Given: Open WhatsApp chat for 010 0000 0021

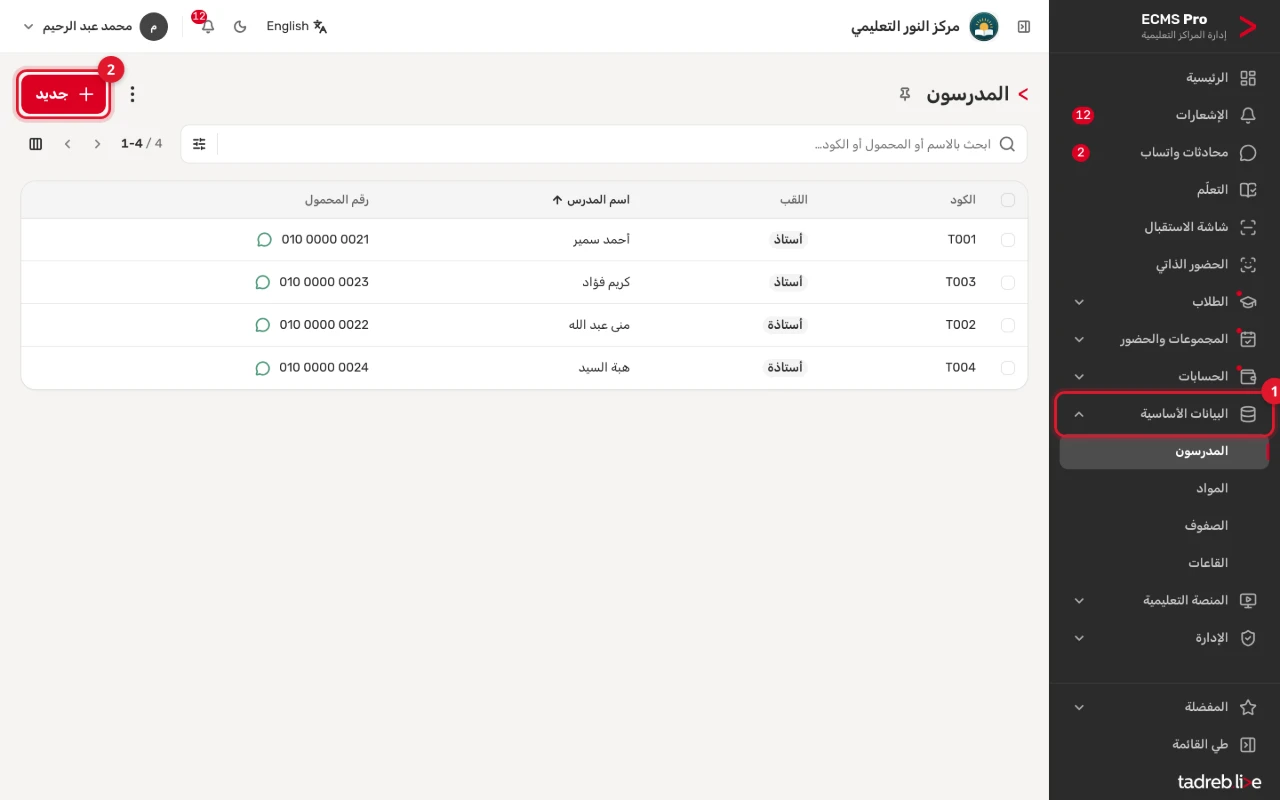Looking at the screenshot, I should (264, 240).
